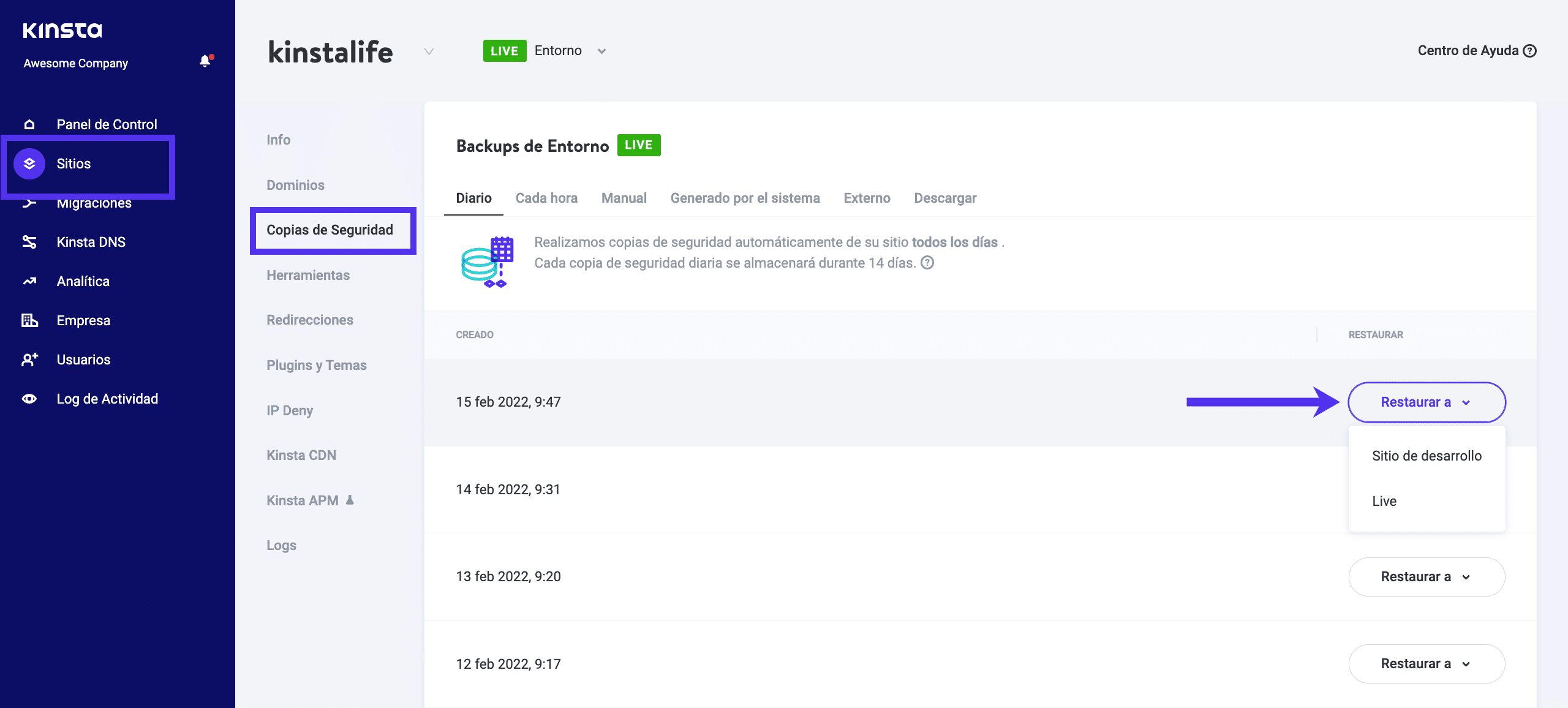Click the notification bell
Viewport: 1568px width, 708px height.
pos(205,61)
